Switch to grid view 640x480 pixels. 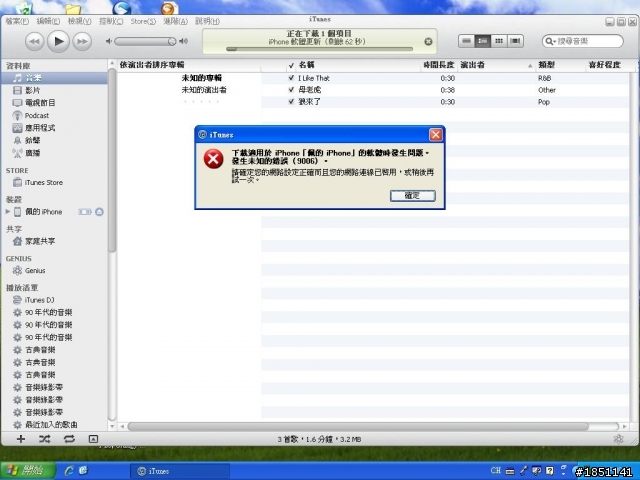499,41
